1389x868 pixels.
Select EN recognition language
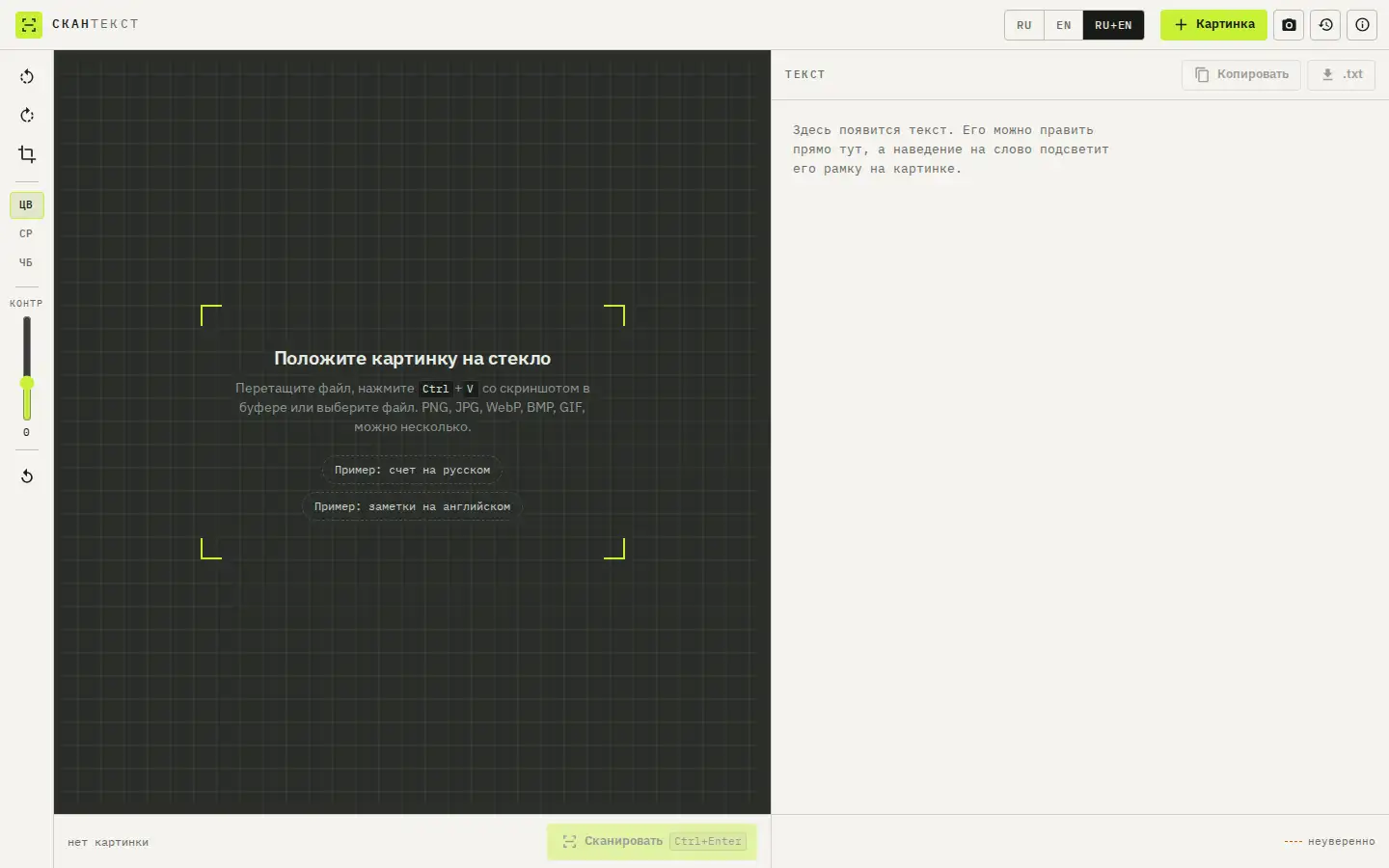[x=1064, y=25]
